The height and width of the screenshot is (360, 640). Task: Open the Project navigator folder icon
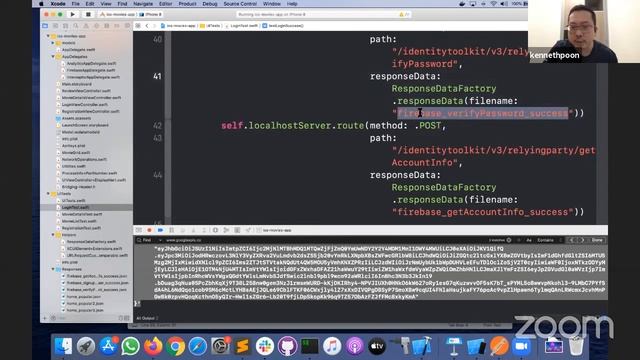pyautogui.click(x=45, y=26)
